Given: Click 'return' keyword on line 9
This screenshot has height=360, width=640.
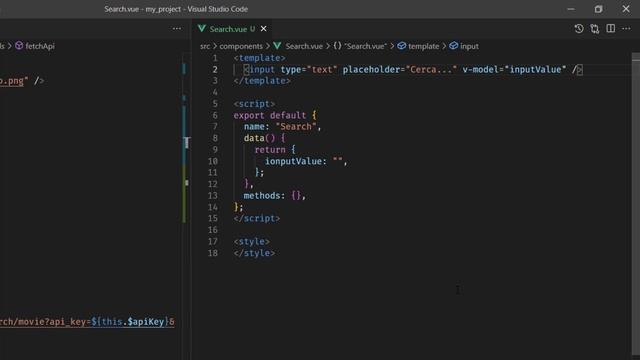Looking at the screenshot, I should pos(270,150).
